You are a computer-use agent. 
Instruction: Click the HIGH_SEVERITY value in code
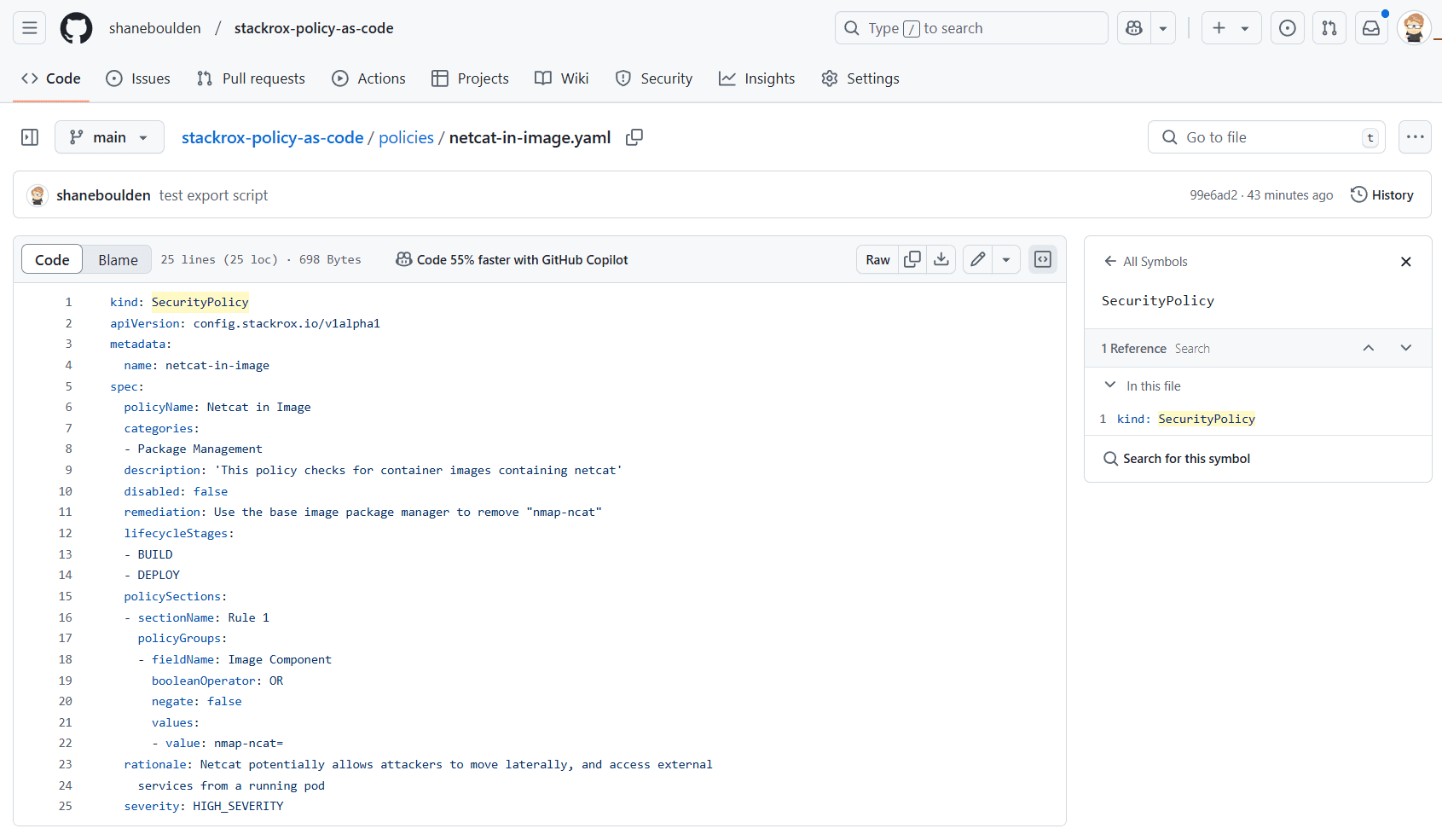pyautogui.click(x=238, y=806)
